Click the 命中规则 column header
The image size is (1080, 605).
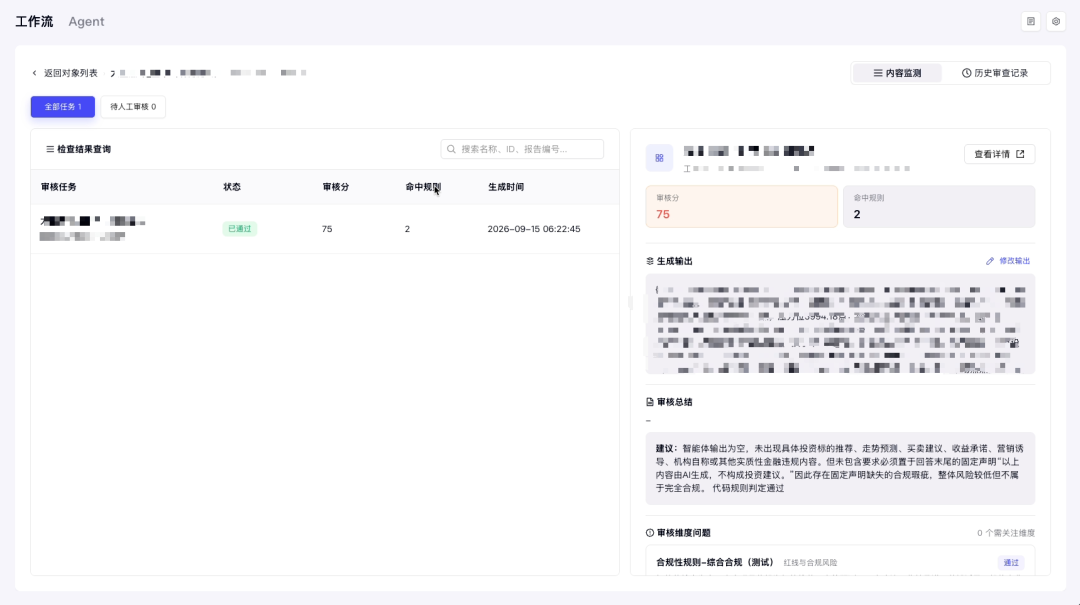coord(423,187)
